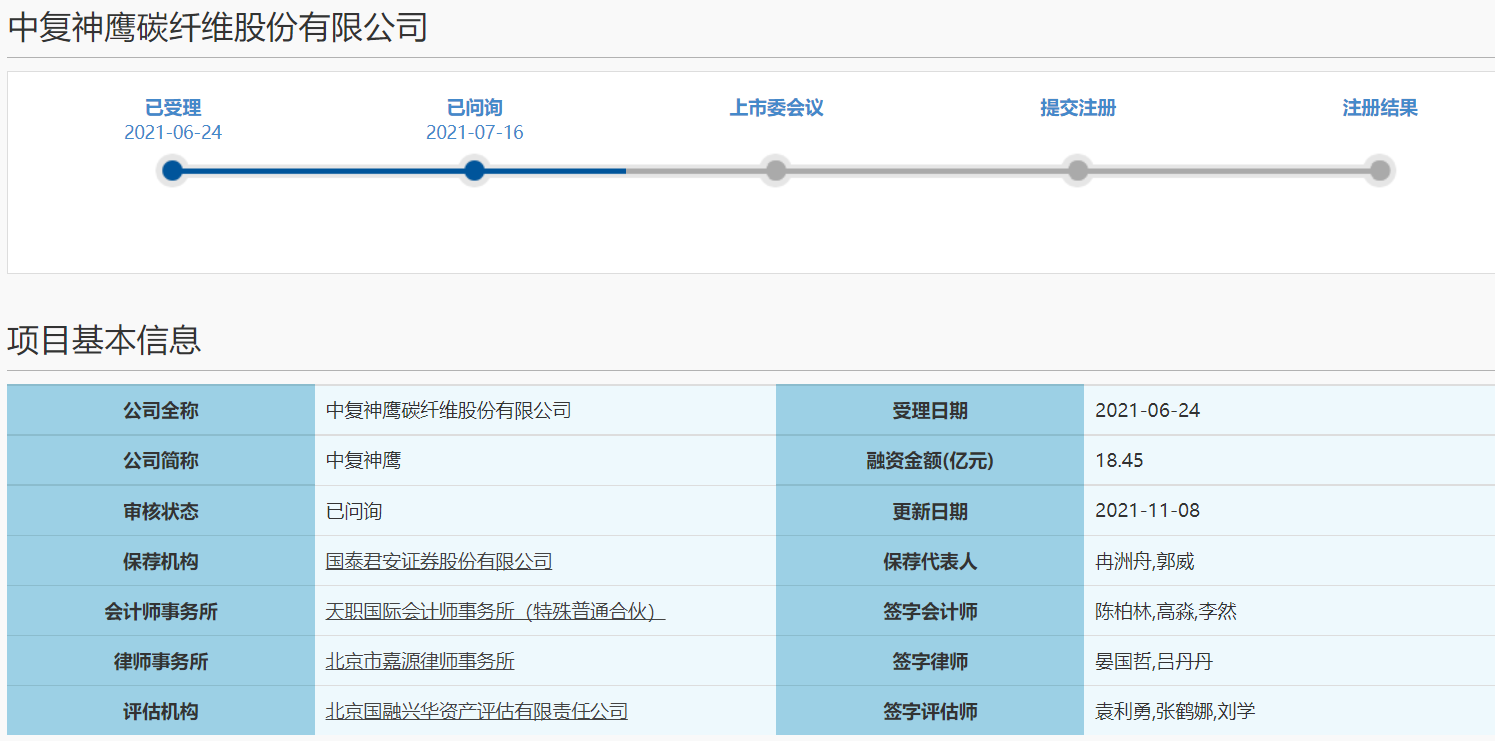Image resolution: width=1495 pixels, height=741 pixels.
Task: Click the 受理日期 header cell
Action: 930,411
